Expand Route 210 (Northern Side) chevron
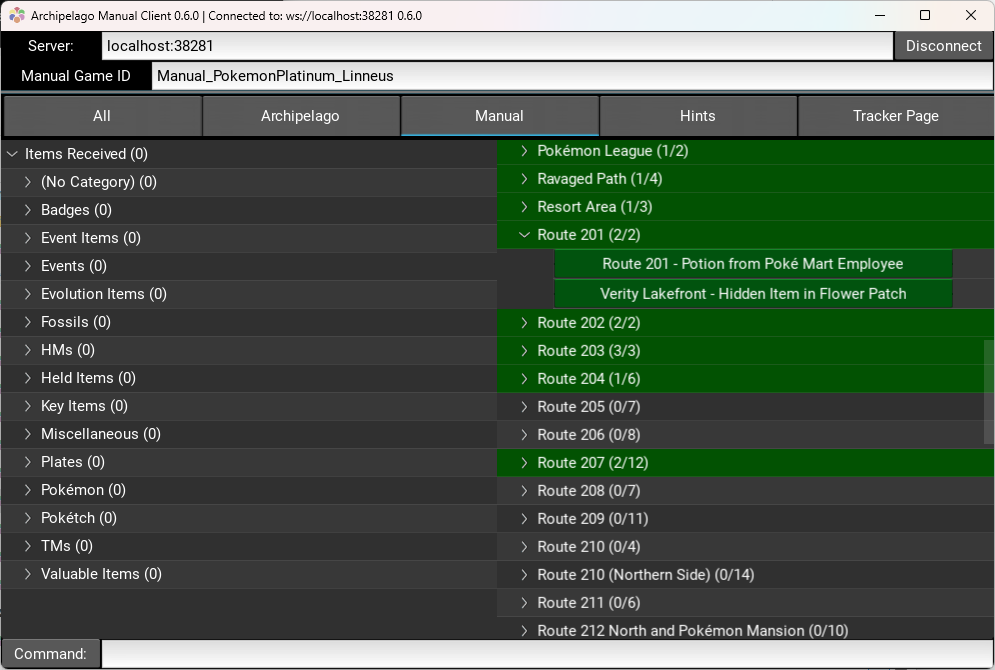Viewport: 995px width, 670px height. (524, 575)
